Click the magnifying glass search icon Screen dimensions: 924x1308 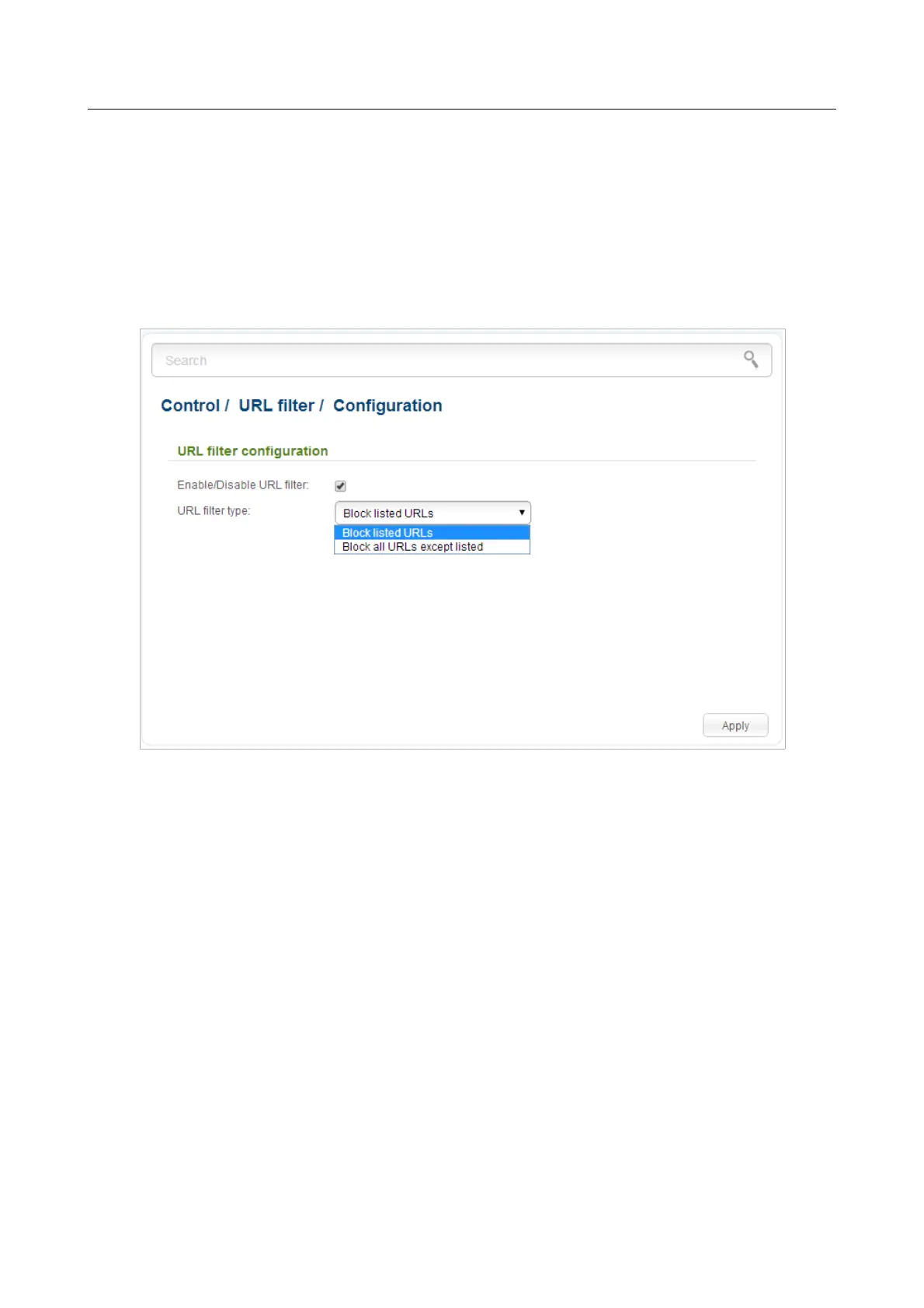(x=751, y=359)
